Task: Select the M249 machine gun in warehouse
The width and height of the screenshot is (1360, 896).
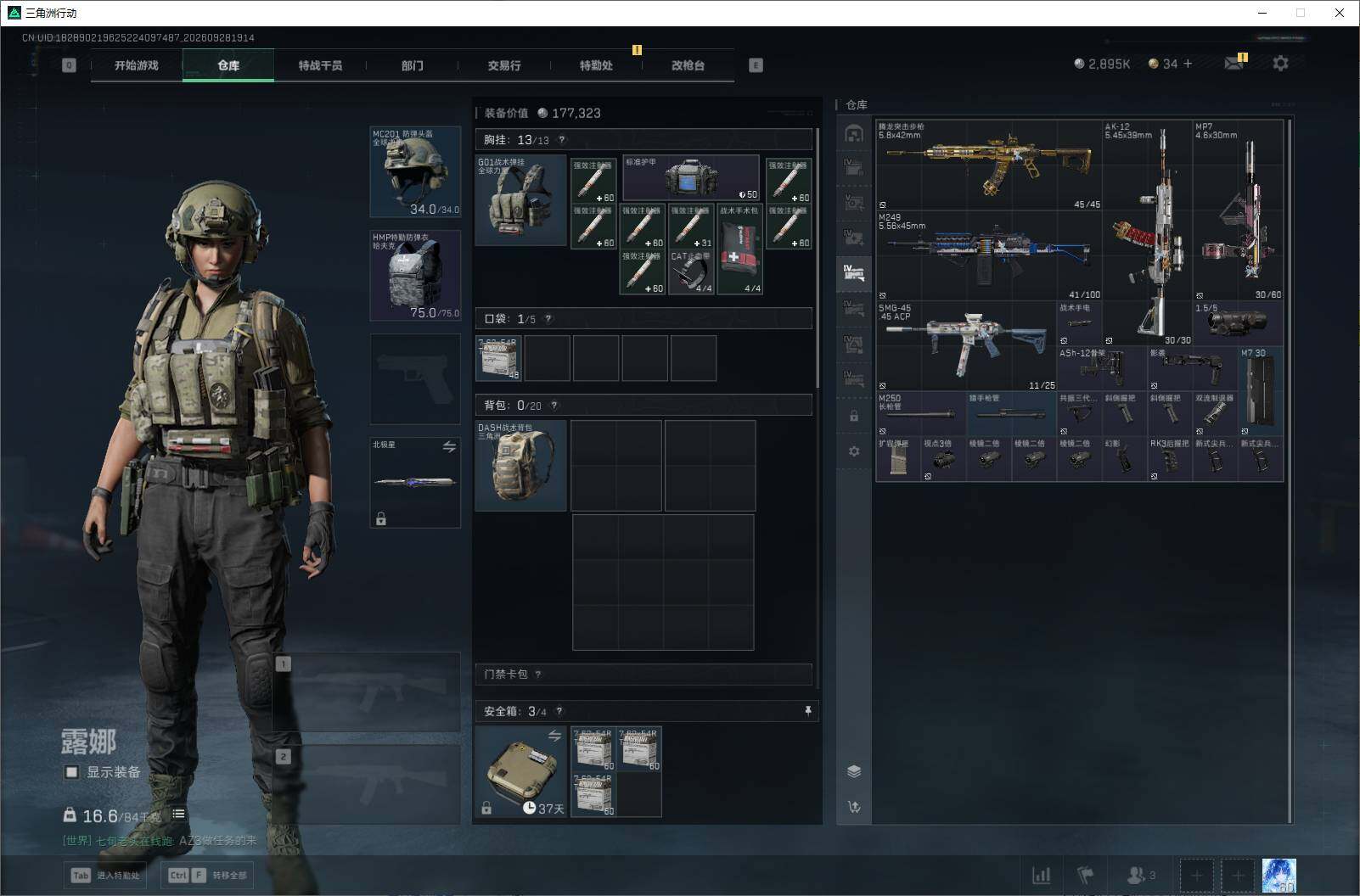Action: [x=989, y=255]
